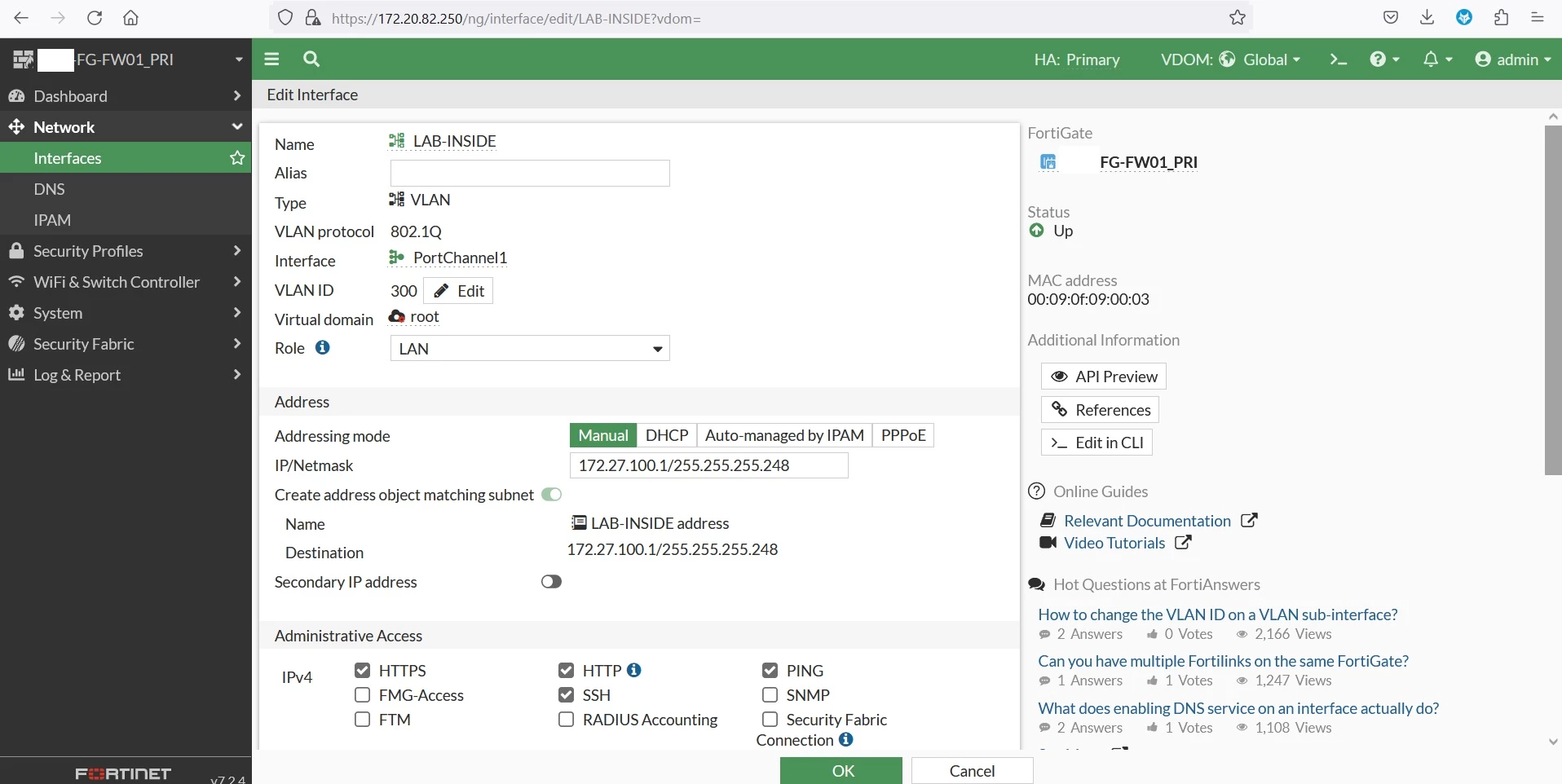1562x784 pixels.
Task: Open the help question mark menu
Action: click(x=1384, y=59)
